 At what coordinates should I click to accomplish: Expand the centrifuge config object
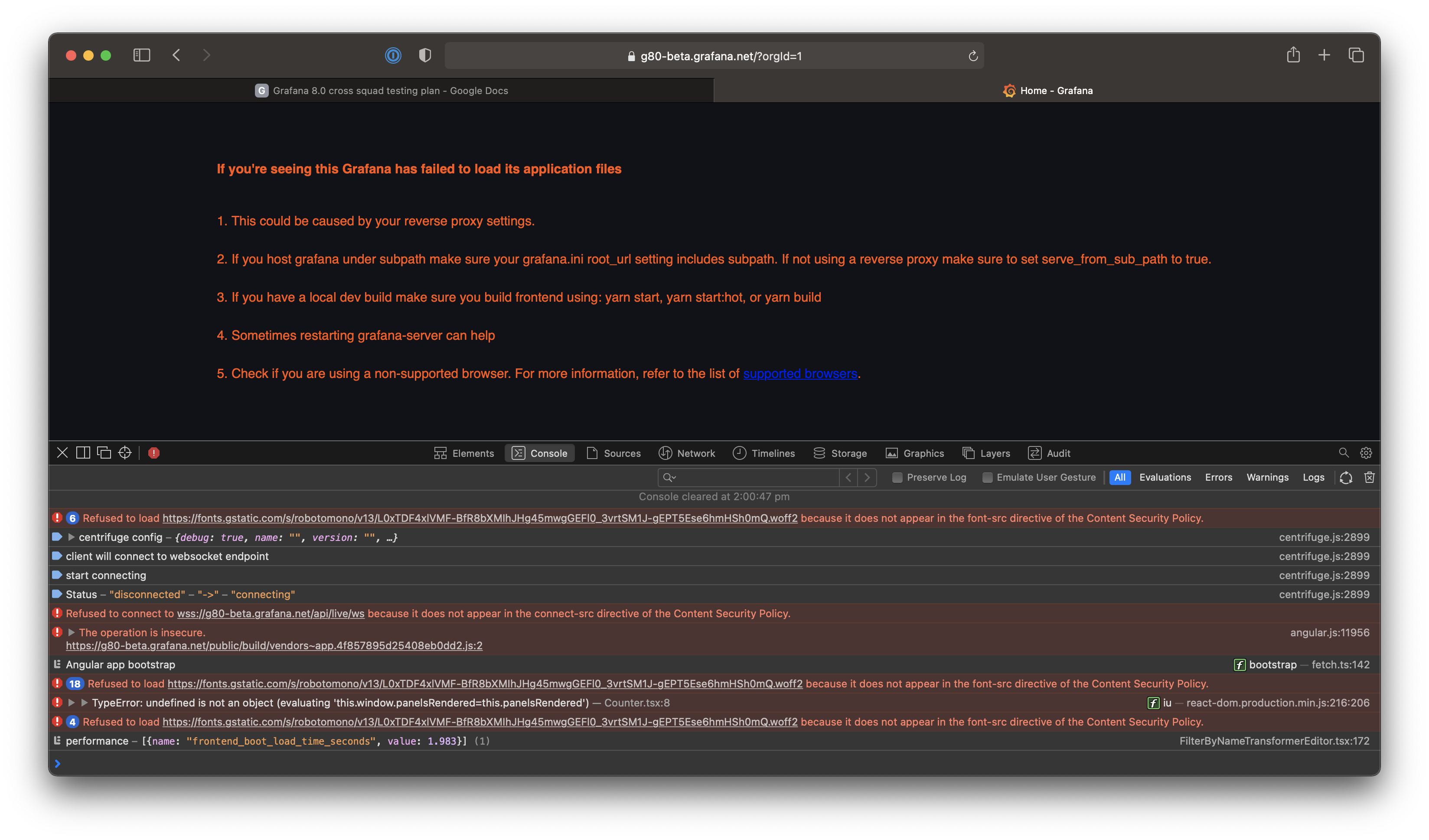tap(72, 537)
